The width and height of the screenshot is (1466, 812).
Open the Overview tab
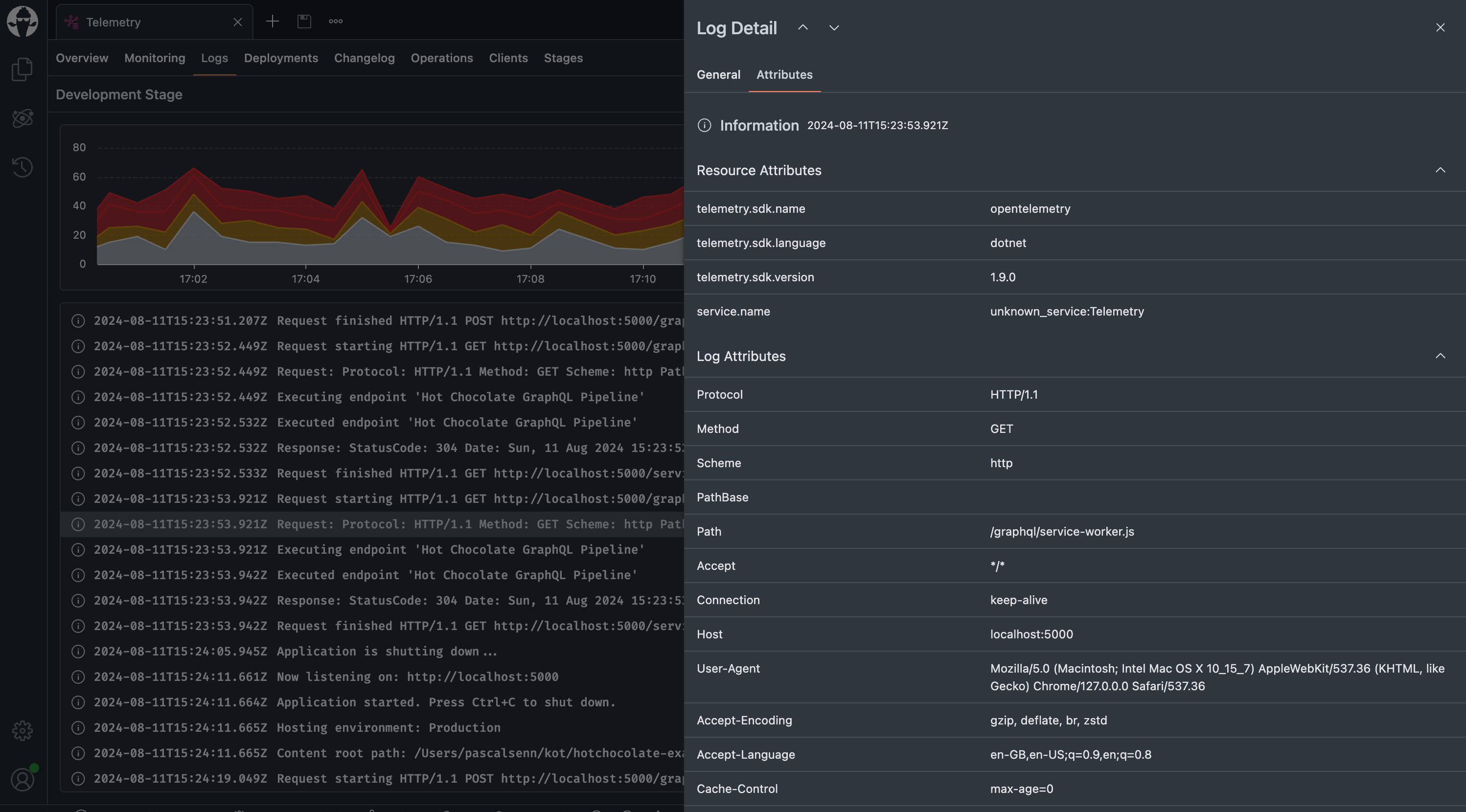(82, 58)
